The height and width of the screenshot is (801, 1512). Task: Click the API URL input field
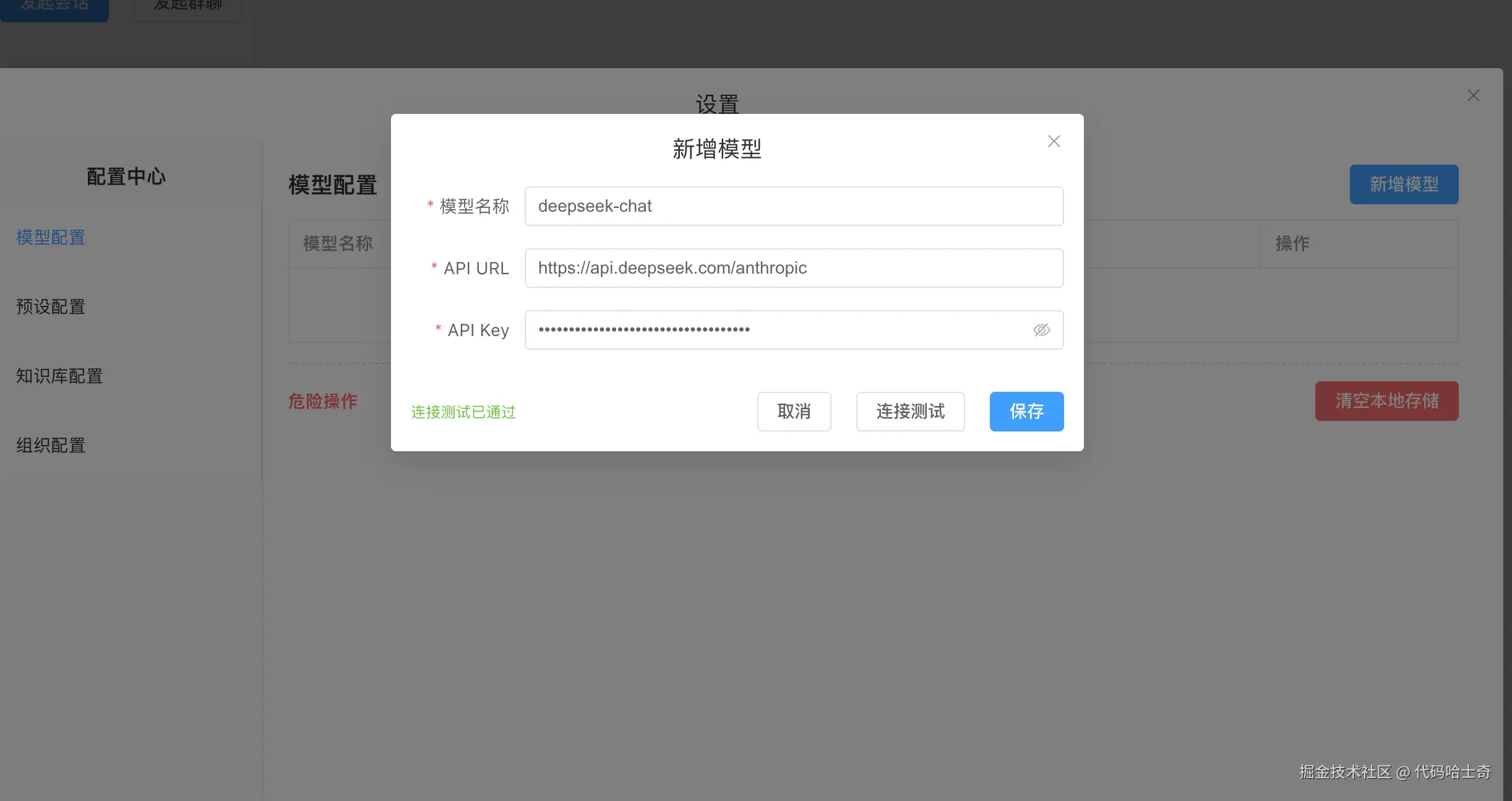793,268
